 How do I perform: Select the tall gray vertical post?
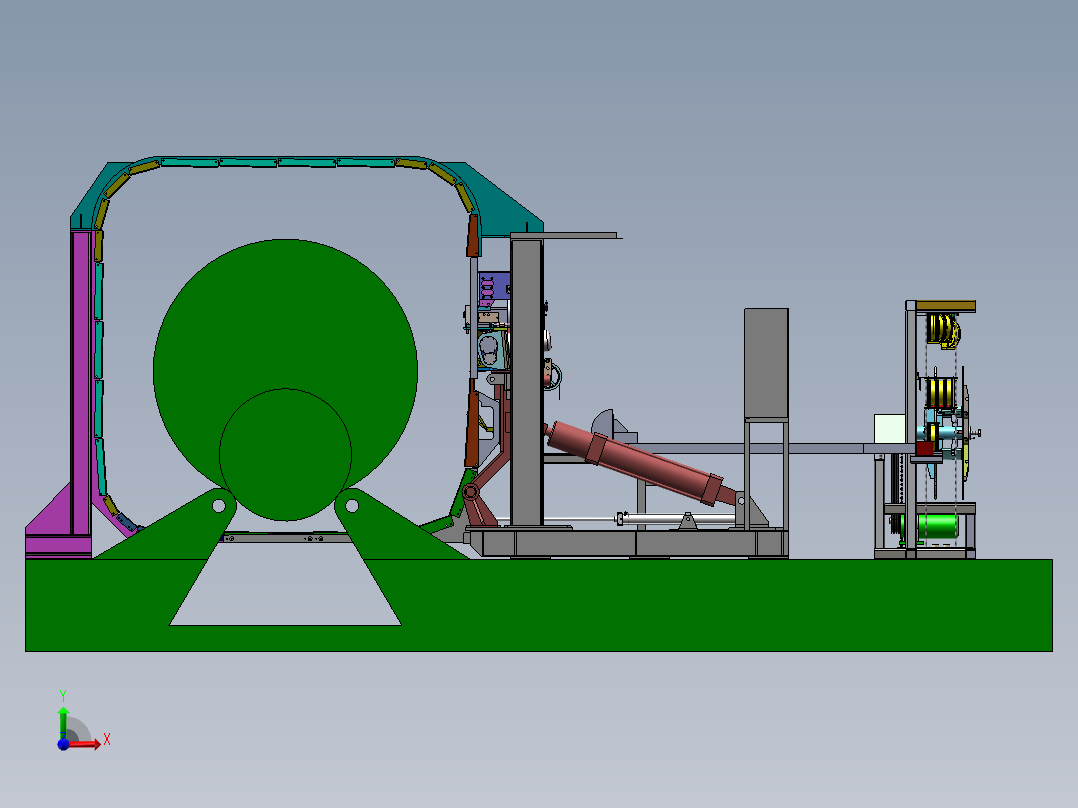click(527, 382)
